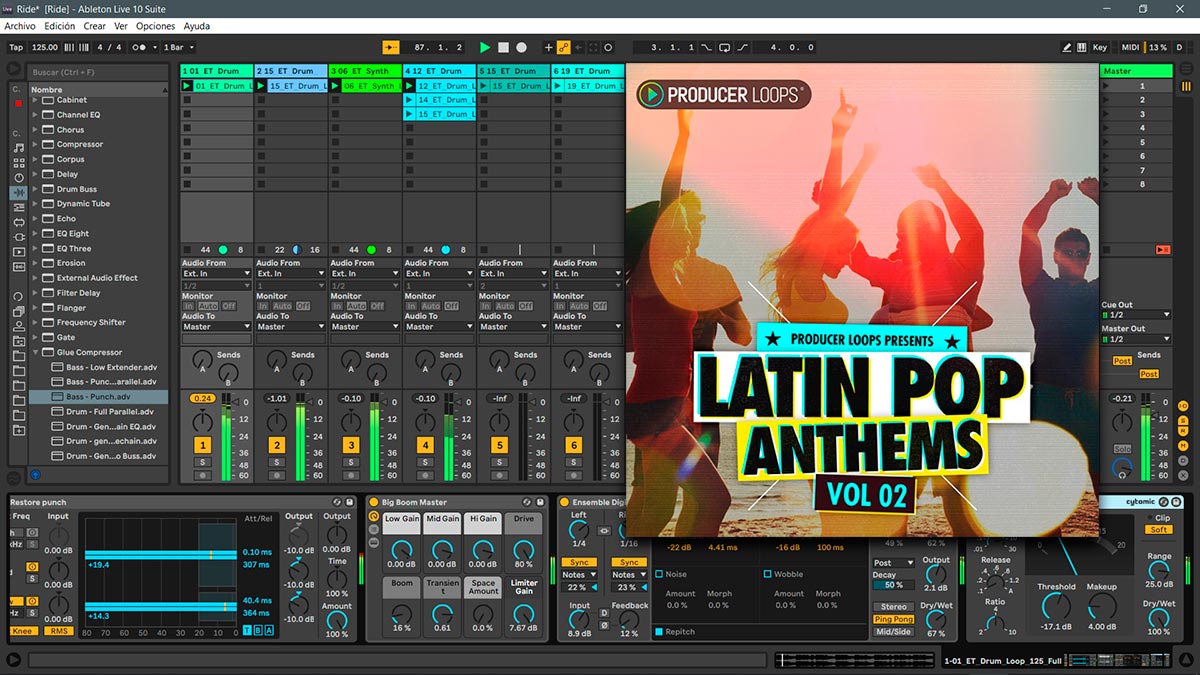Click the MIDI map mode button
The image size is (1200, 675).
[x=1130, y=47]
